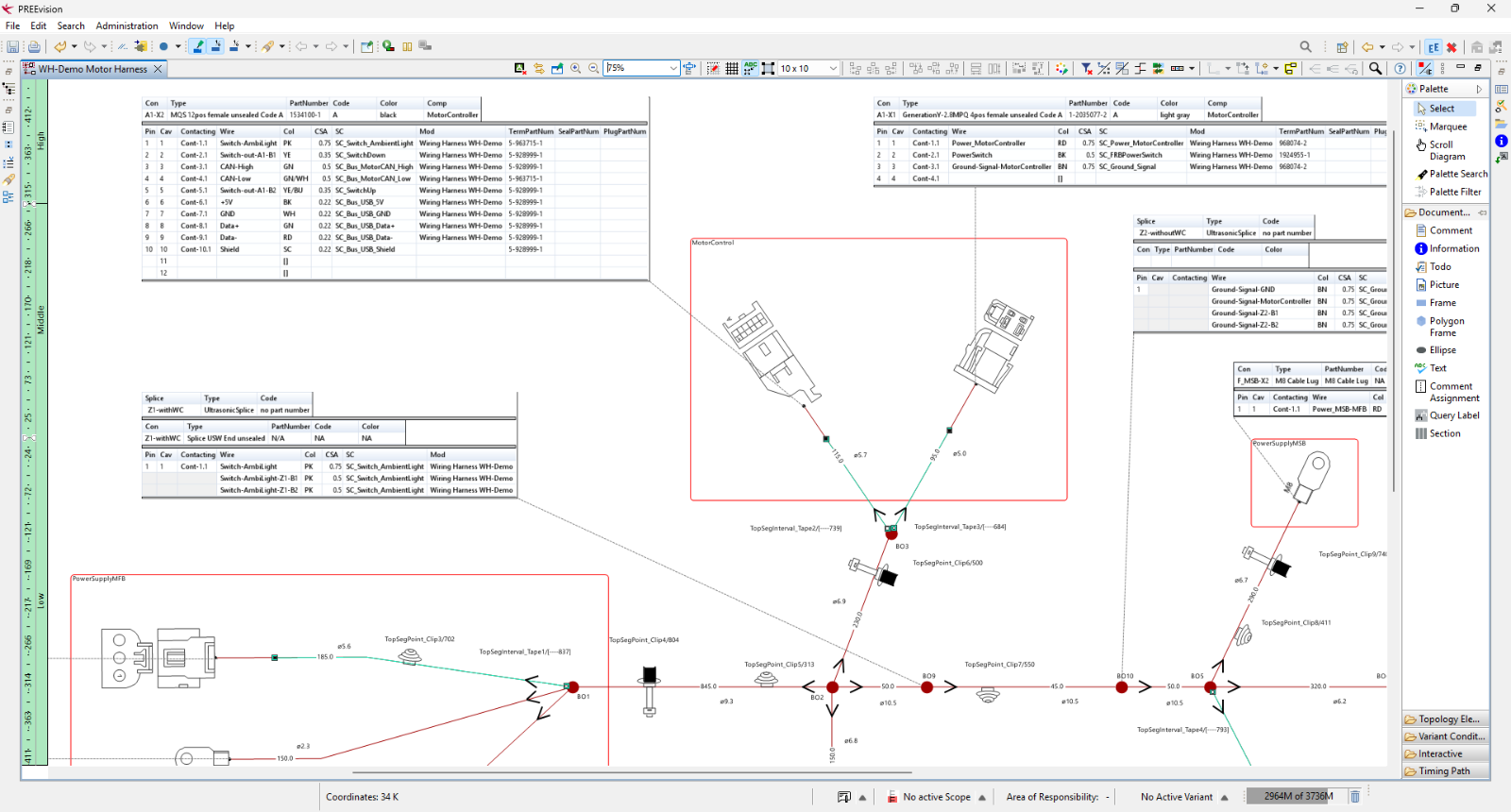This screenshot has width=1511, height=812.
Task: Expand the Timing Path palette drawer
Action: point(1446,771)
